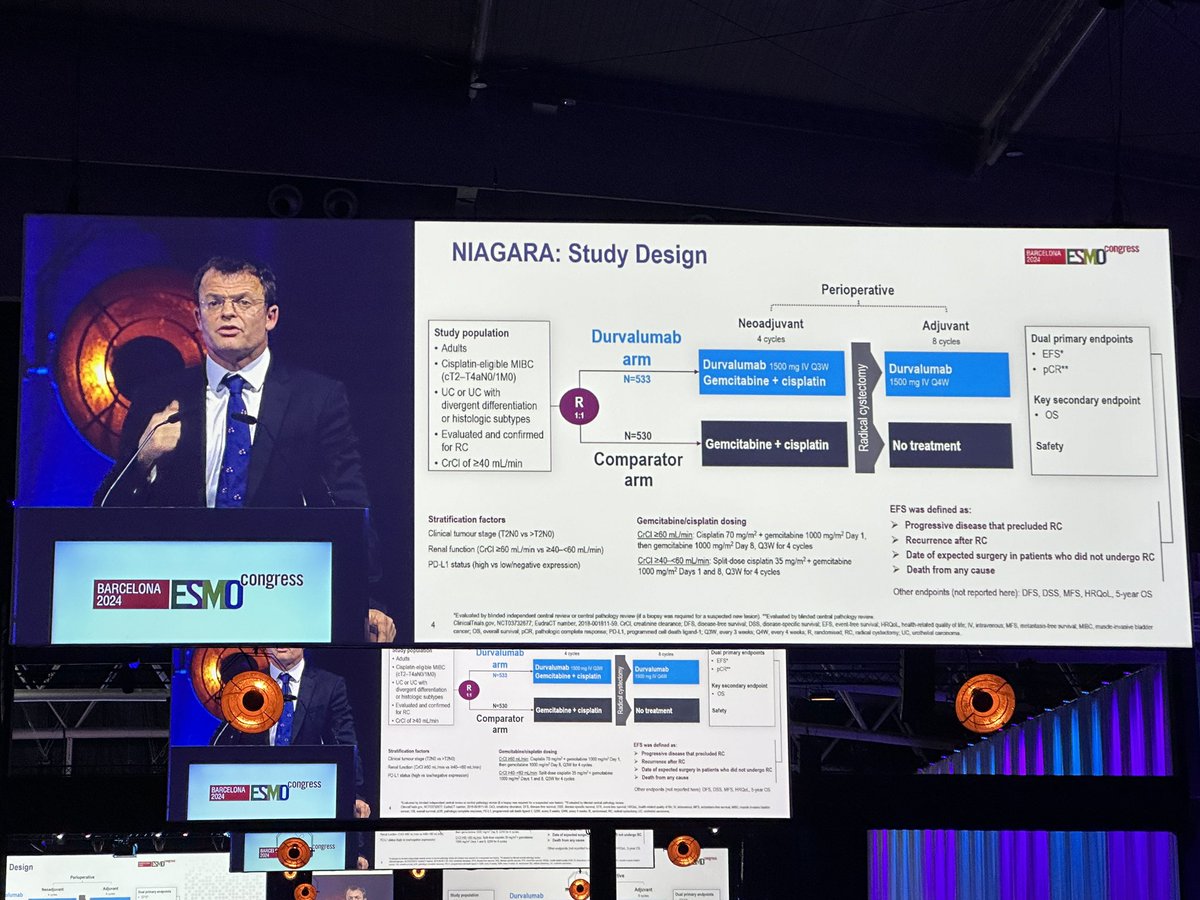
Task: Click "Dual primary endpoints" heading on main slide
Action: pyautogui.click(x=1081, y=339)
